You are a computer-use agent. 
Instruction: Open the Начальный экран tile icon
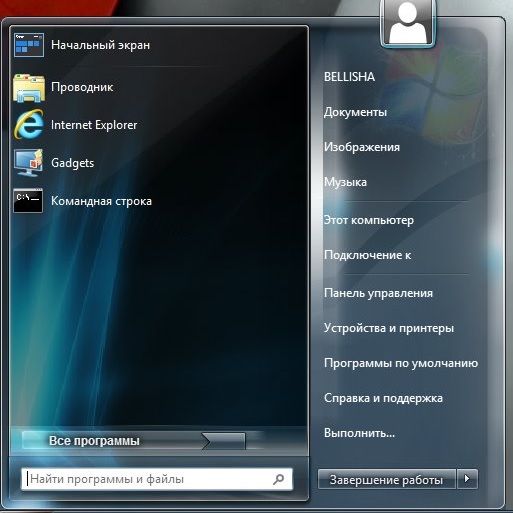[29, 45]
